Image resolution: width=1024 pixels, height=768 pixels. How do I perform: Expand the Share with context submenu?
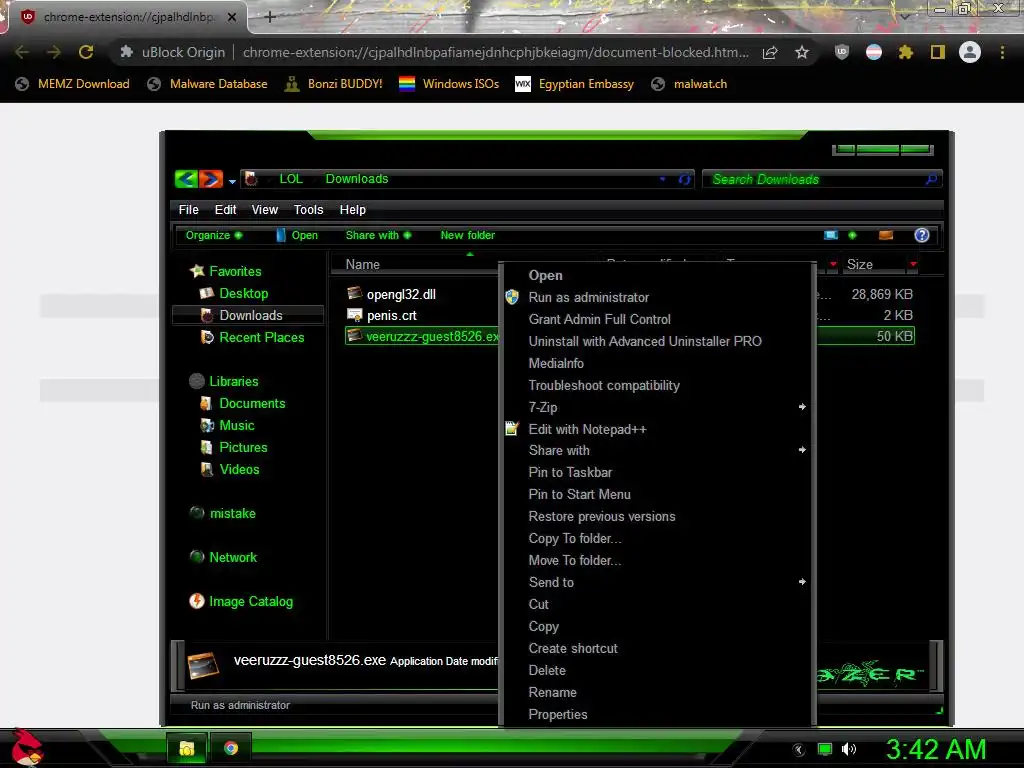point(657,451)
